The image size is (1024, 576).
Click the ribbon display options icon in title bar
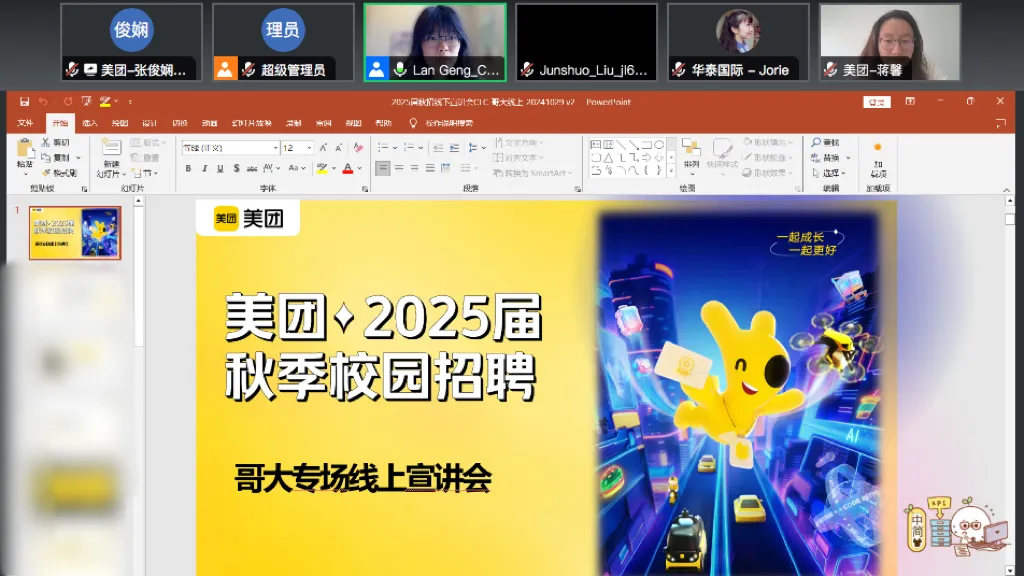tap(910, 101)
